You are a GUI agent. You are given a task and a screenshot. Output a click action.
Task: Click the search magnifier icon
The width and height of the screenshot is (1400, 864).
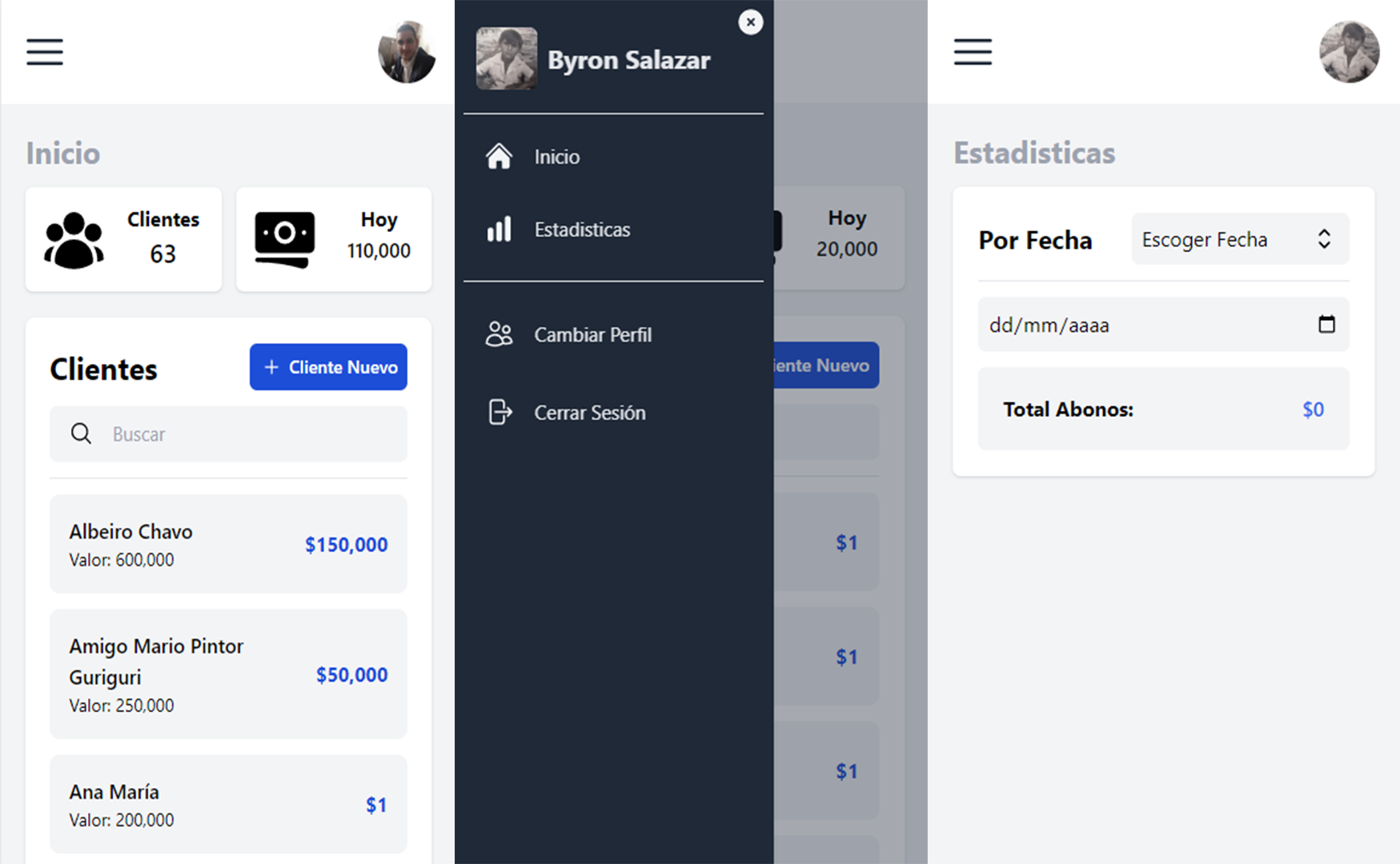click(81, 434)
